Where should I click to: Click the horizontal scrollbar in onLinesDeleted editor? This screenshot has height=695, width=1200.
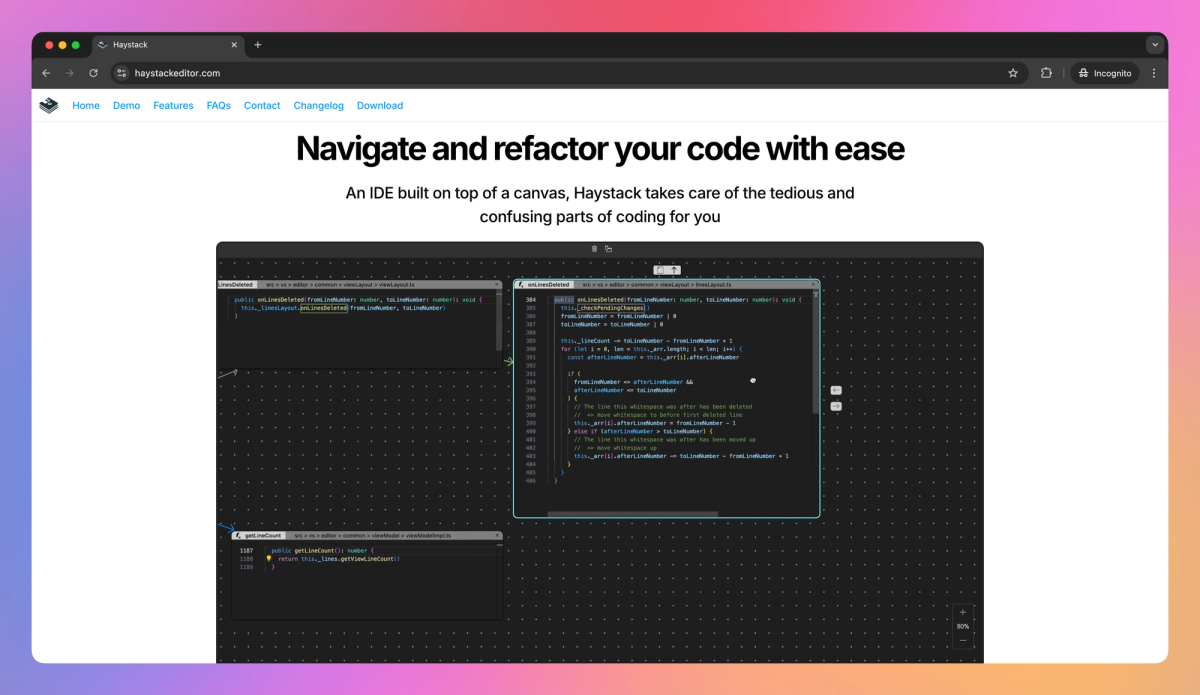[x=632, y=514]
